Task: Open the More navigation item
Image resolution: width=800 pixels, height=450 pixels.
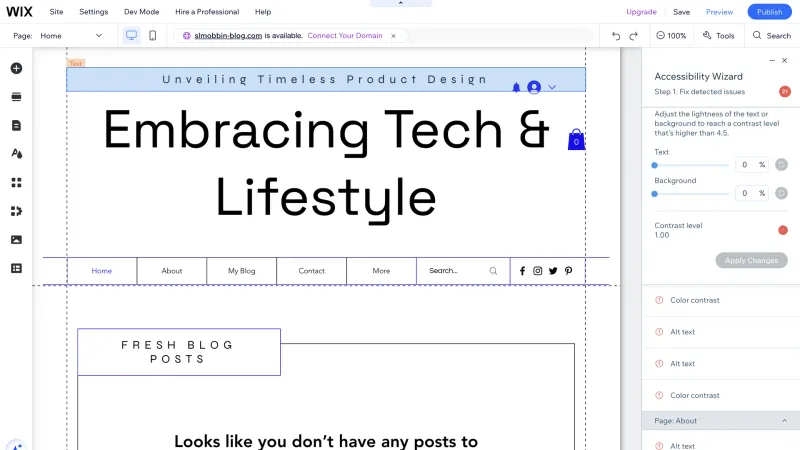Action: click(x=381, y=271)
